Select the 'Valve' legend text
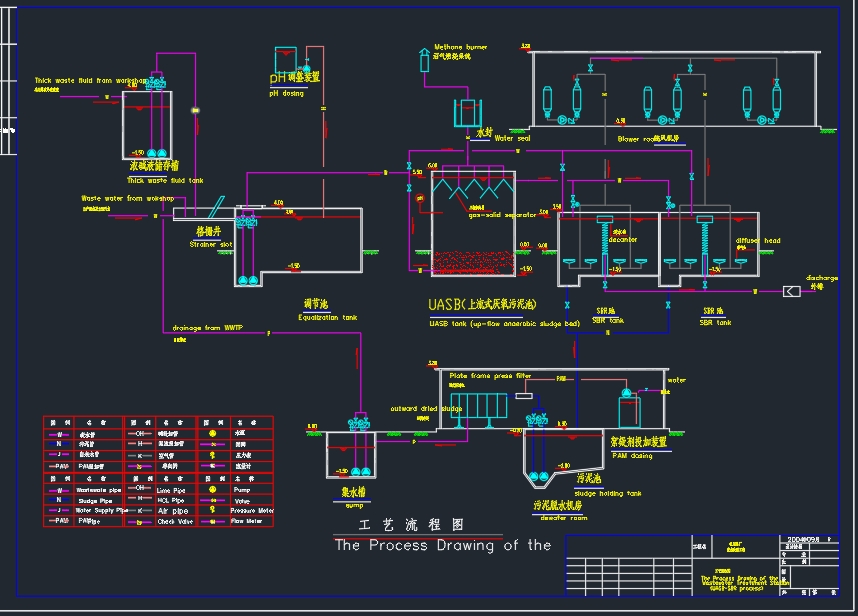Screen dimensions: 858x616 242,501
